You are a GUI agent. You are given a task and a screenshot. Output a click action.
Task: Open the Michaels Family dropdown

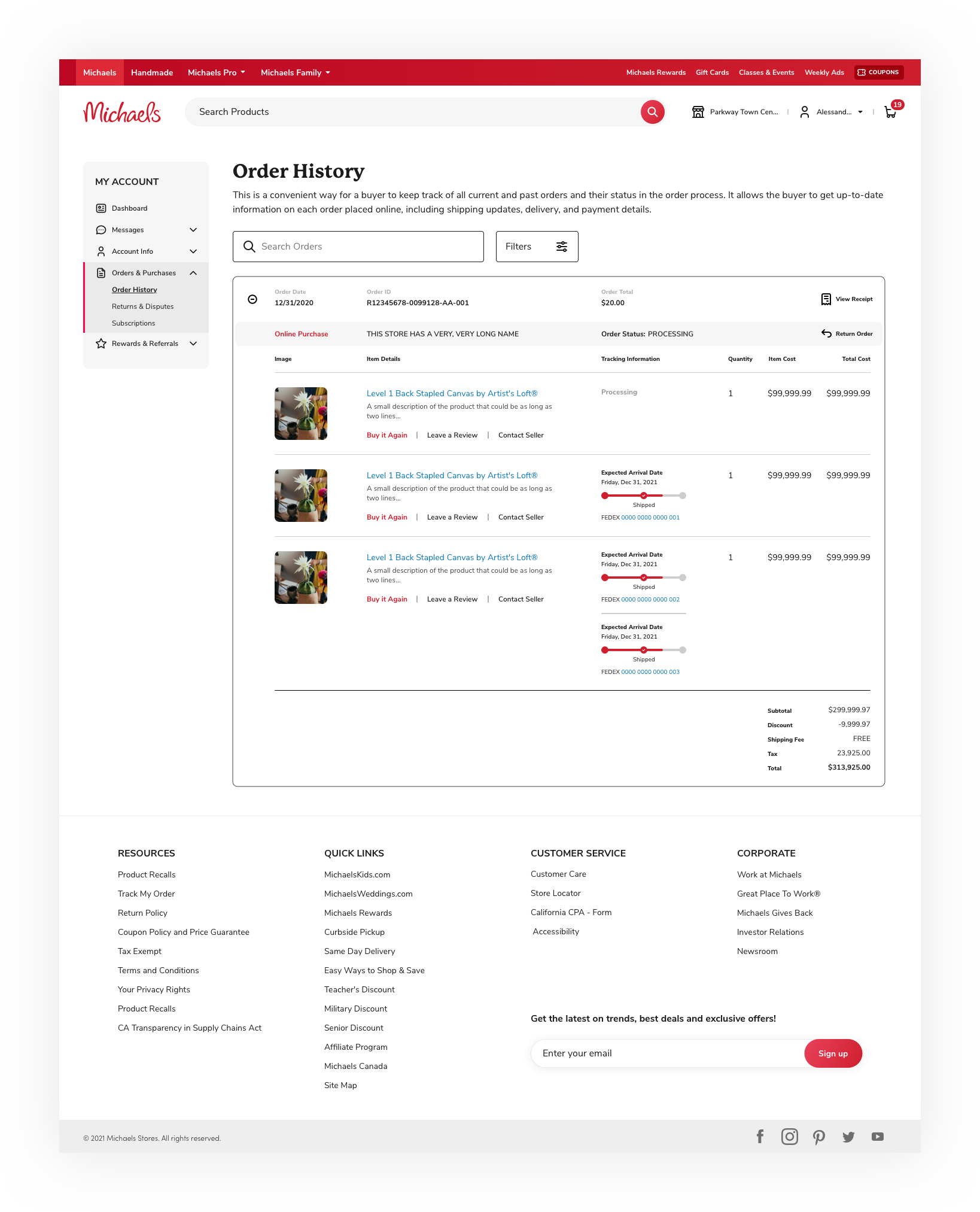coord(296,72)
